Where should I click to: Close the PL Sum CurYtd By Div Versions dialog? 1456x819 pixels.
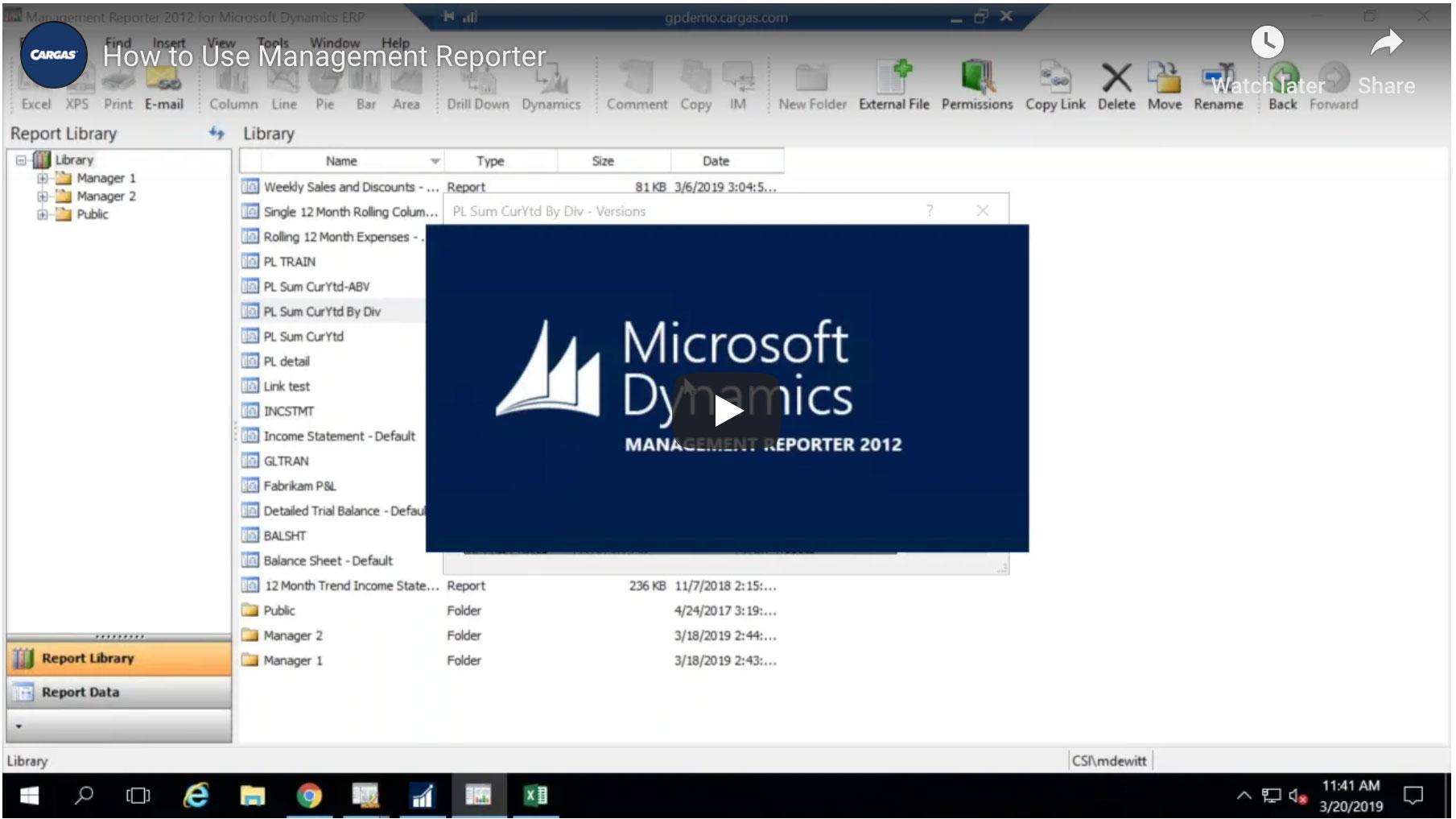pyautogui.click(x=983, y=210)
